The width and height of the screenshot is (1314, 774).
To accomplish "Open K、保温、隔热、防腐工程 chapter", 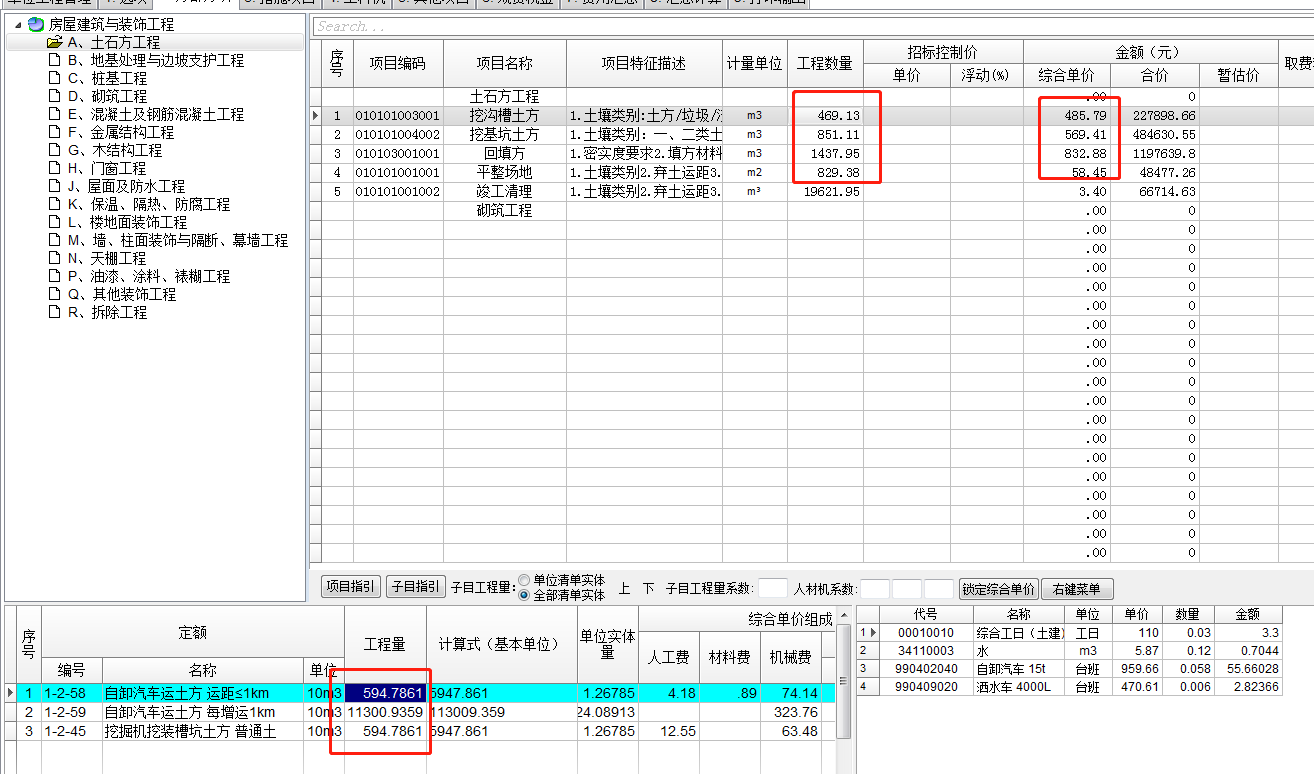I will tap(148, 204).
